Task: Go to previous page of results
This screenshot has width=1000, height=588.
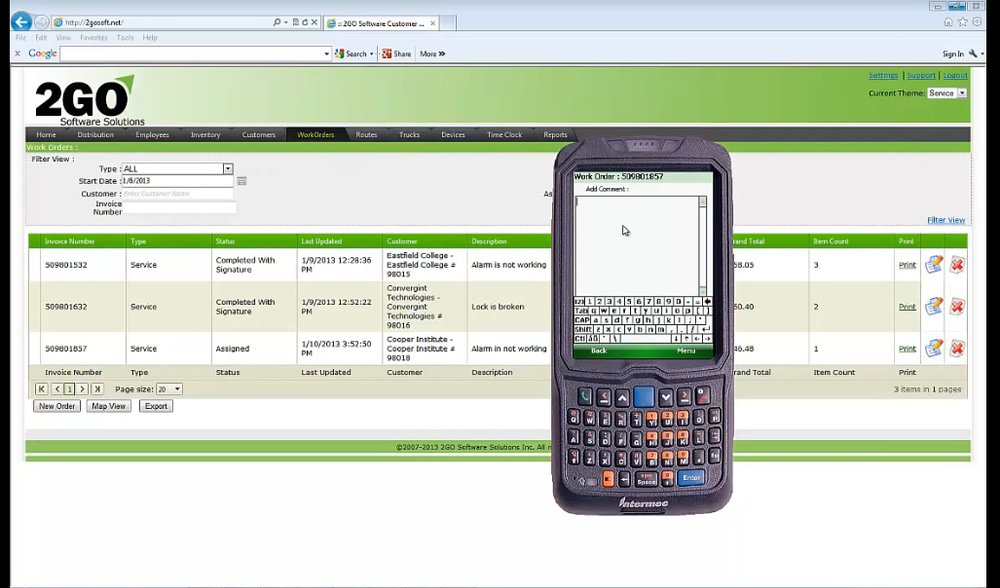Action: (57, 389)
